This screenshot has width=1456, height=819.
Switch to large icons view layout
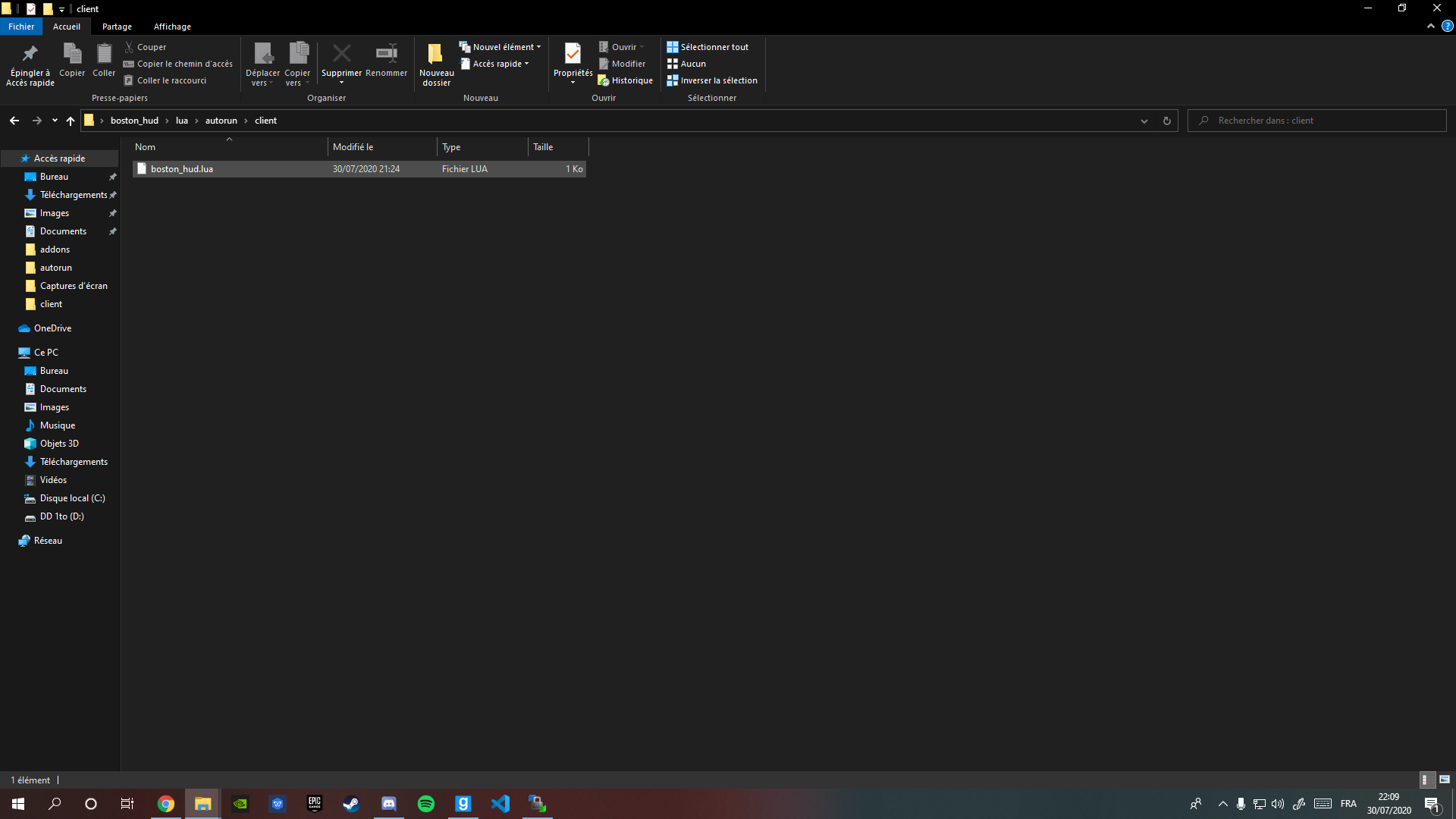click(x=1445, y=780)
